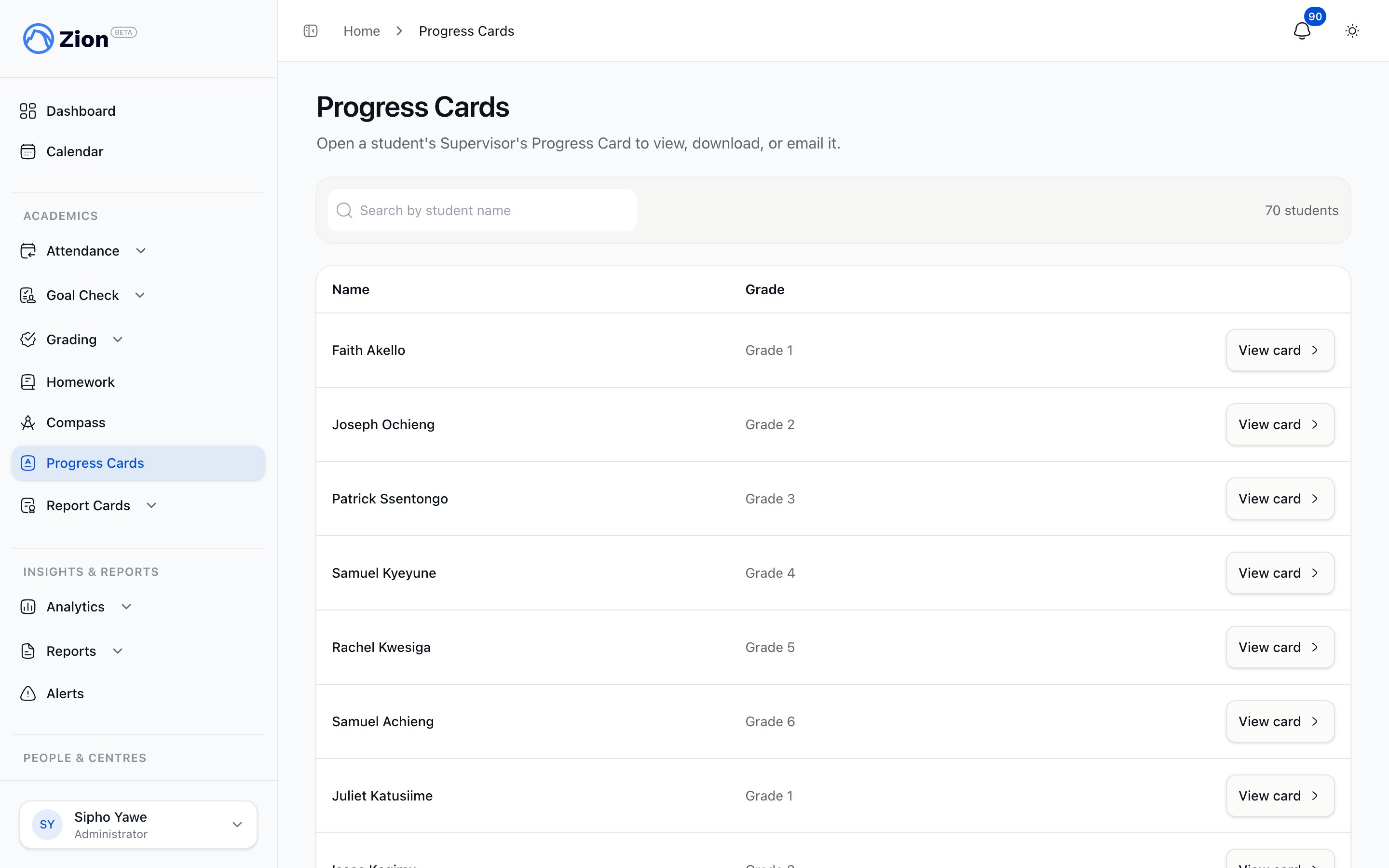Click the name Juliet Katusiime
Viewport: 1389px width, 868px height.
tap(382, 796)
